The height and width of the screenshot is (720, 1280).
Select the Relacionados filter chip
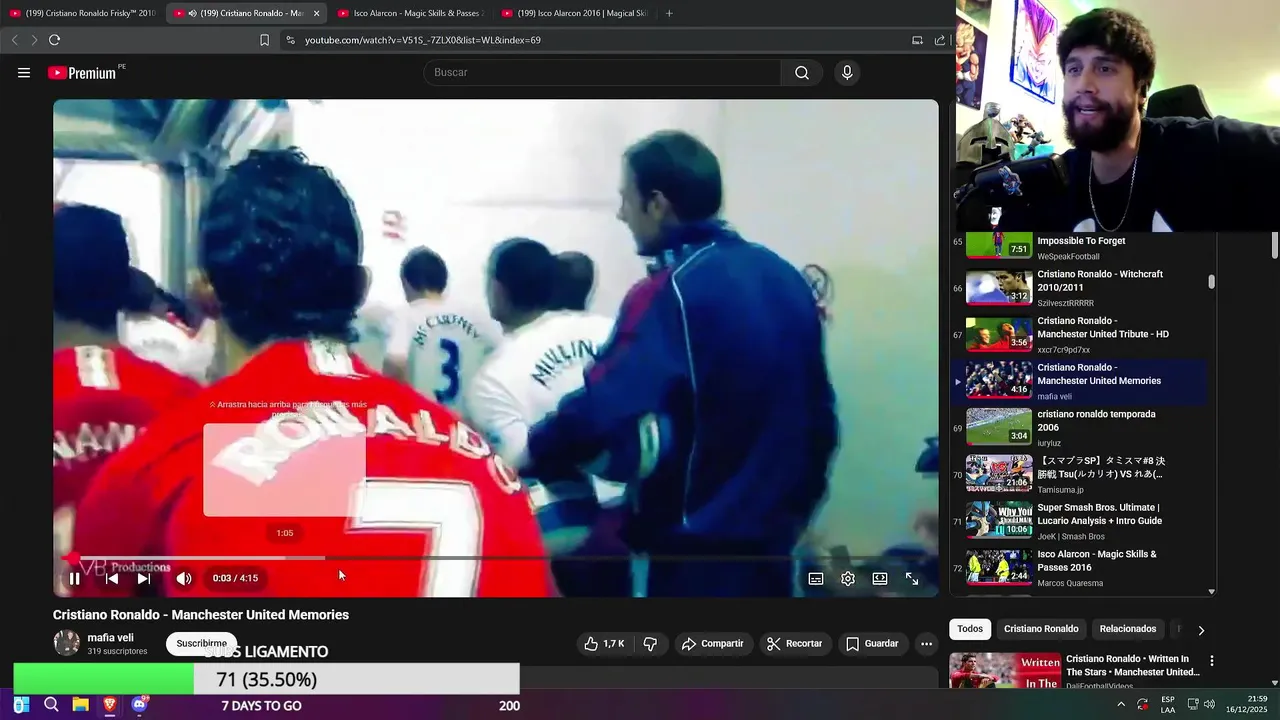tap(1128, 629)
